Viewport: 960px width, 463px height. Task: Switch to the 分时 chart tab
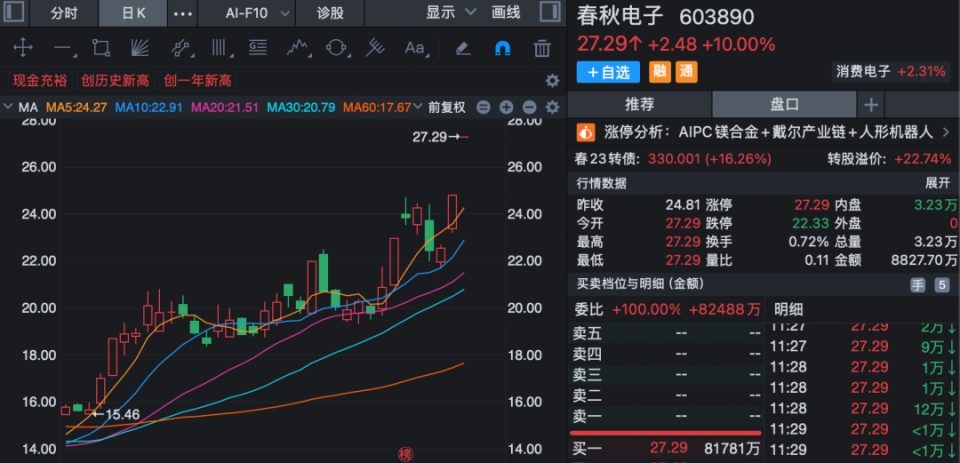[x=64, y=13]
